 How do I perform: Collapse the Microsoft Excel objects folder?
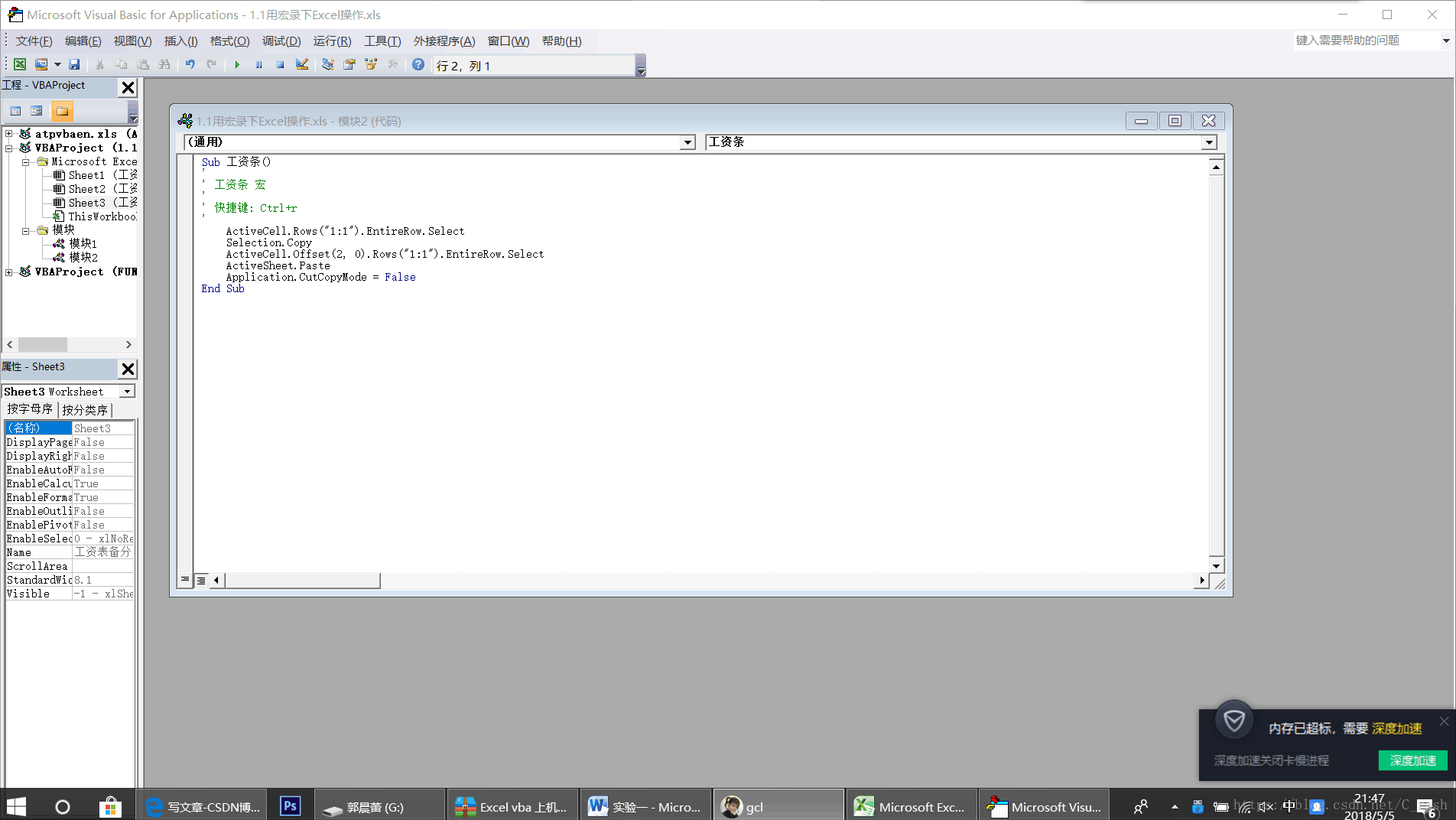[x=25, y=161]
